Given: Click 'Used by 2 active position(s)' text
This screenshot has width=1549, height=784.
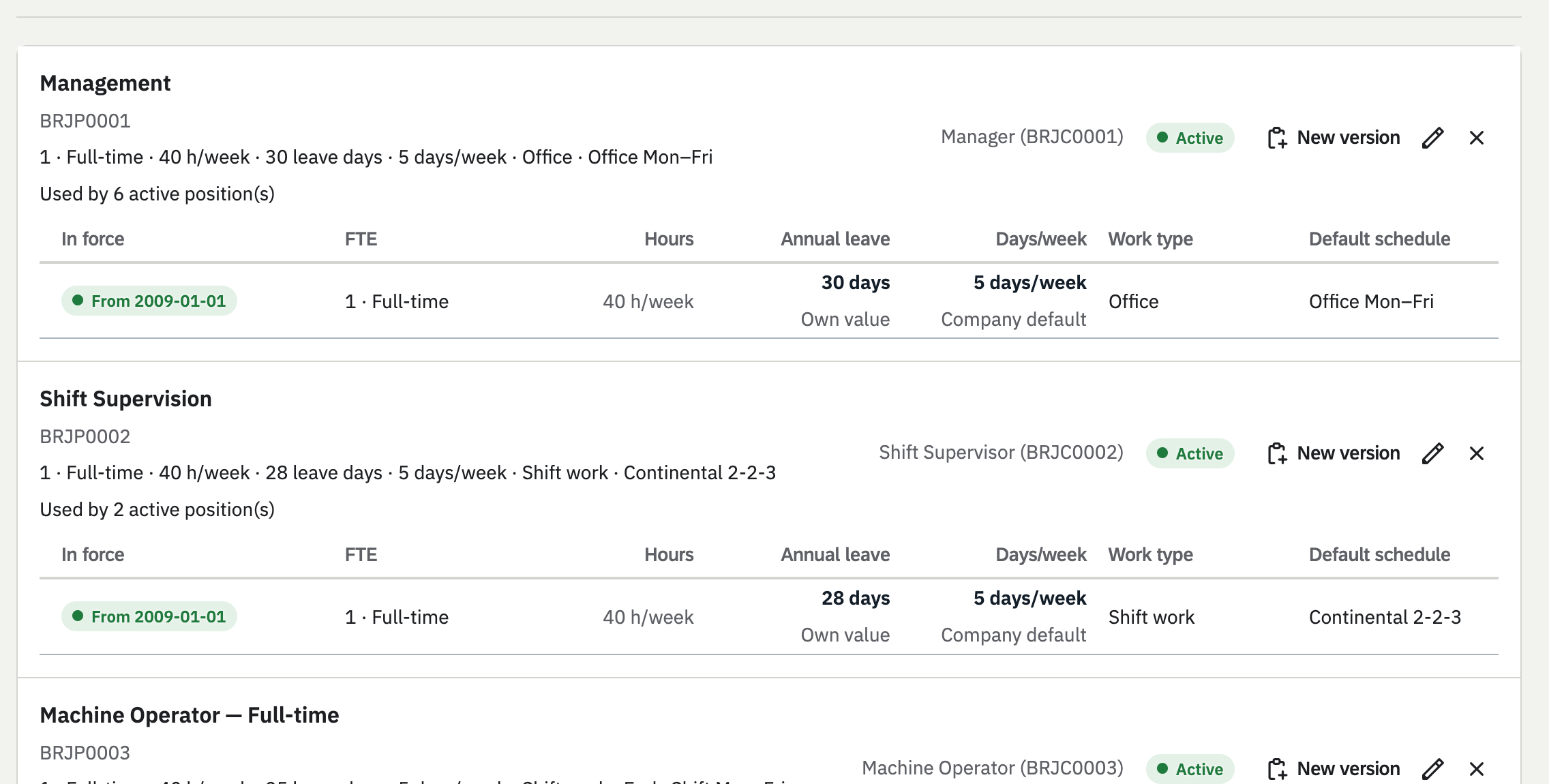Looking at the screenshot, I should click(x=157, y=510).
